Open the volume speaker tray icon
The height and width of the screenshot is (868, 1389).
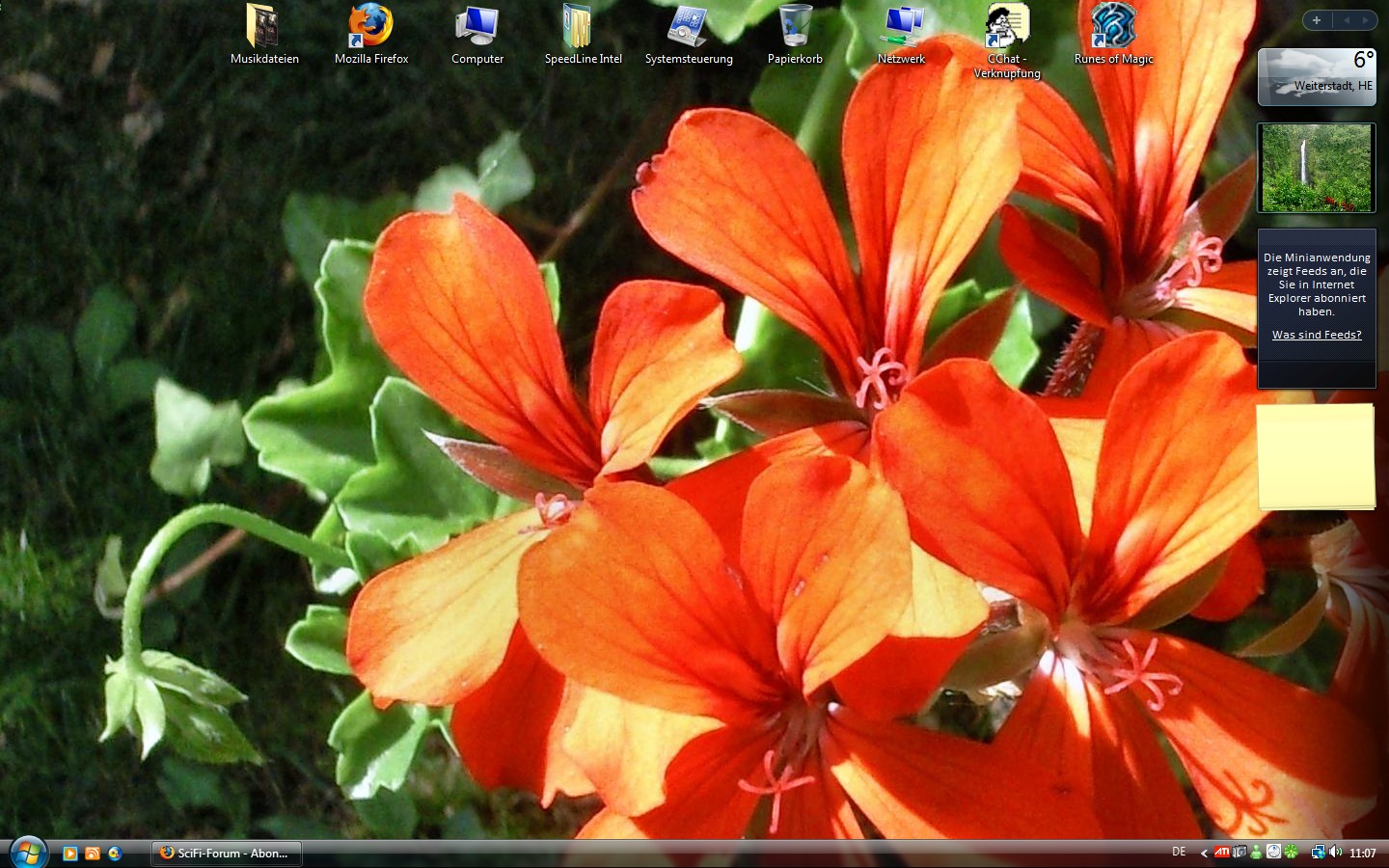[x=1336, y=852]
